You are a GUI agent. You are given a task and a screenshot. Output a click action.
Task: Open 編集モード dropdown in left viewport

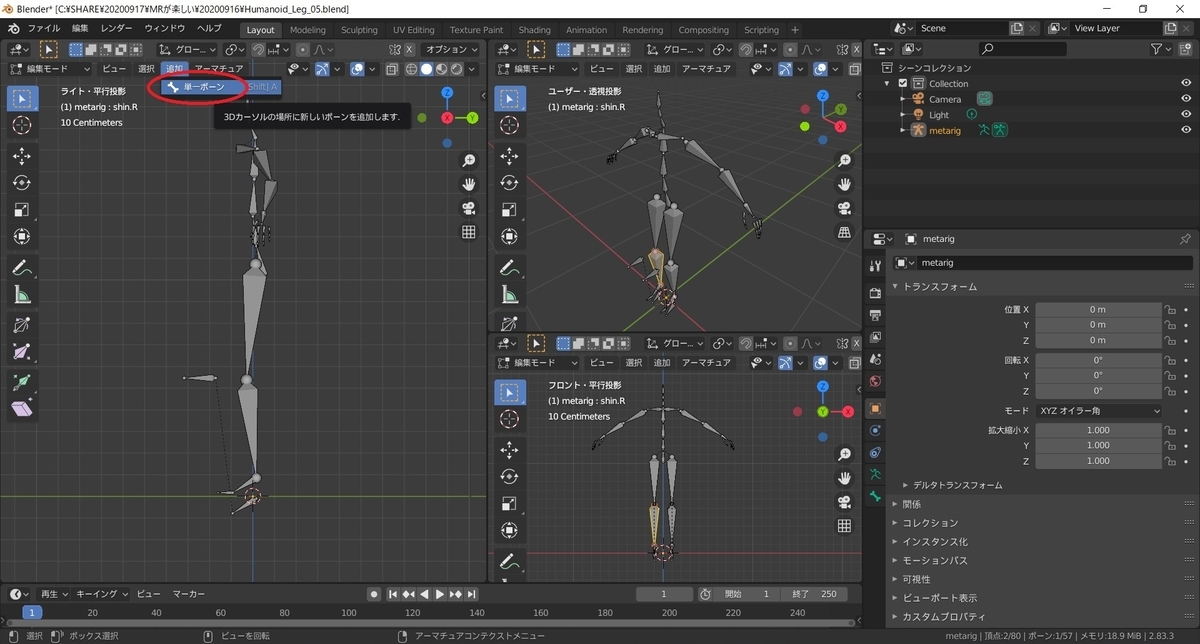(50, 69)
